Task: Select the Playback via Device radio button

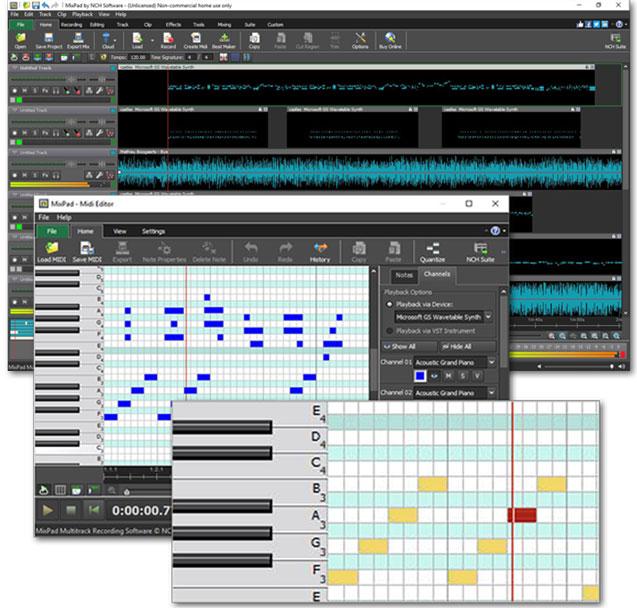Action: [x=389, y=304]
